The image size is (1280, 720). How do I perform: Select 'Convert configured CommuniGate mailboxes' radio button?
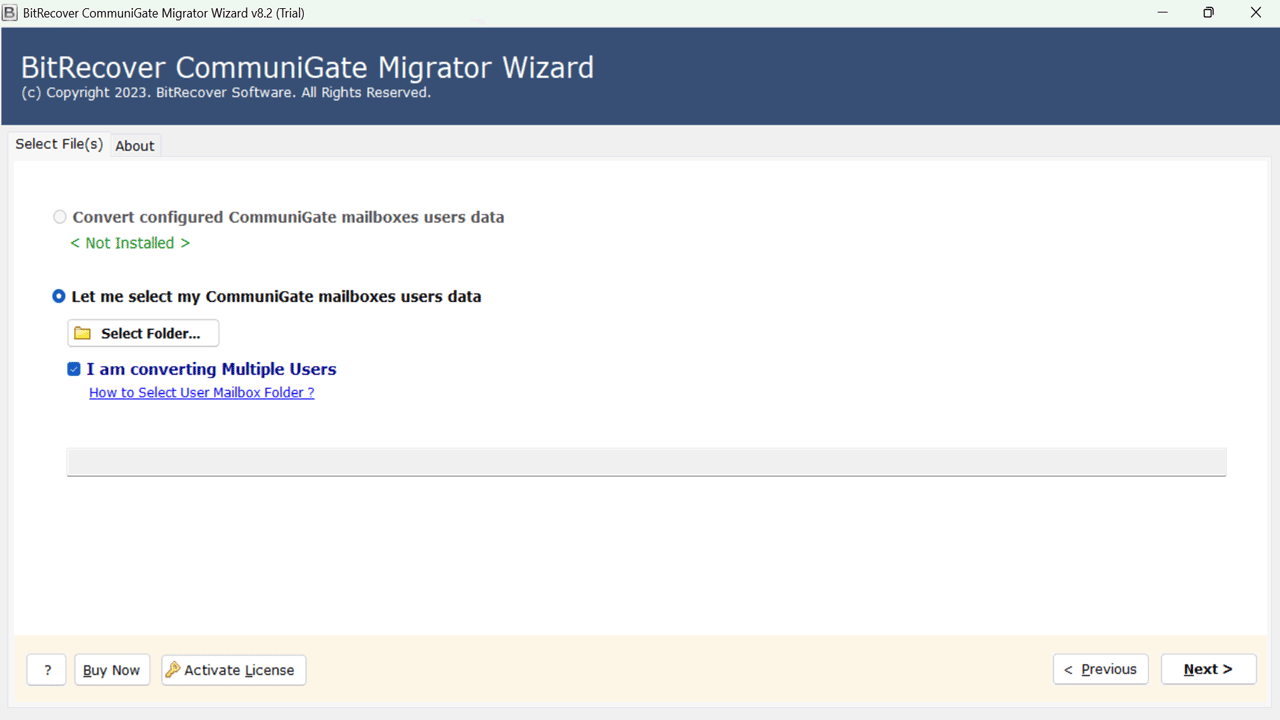(x=60, y=217)
